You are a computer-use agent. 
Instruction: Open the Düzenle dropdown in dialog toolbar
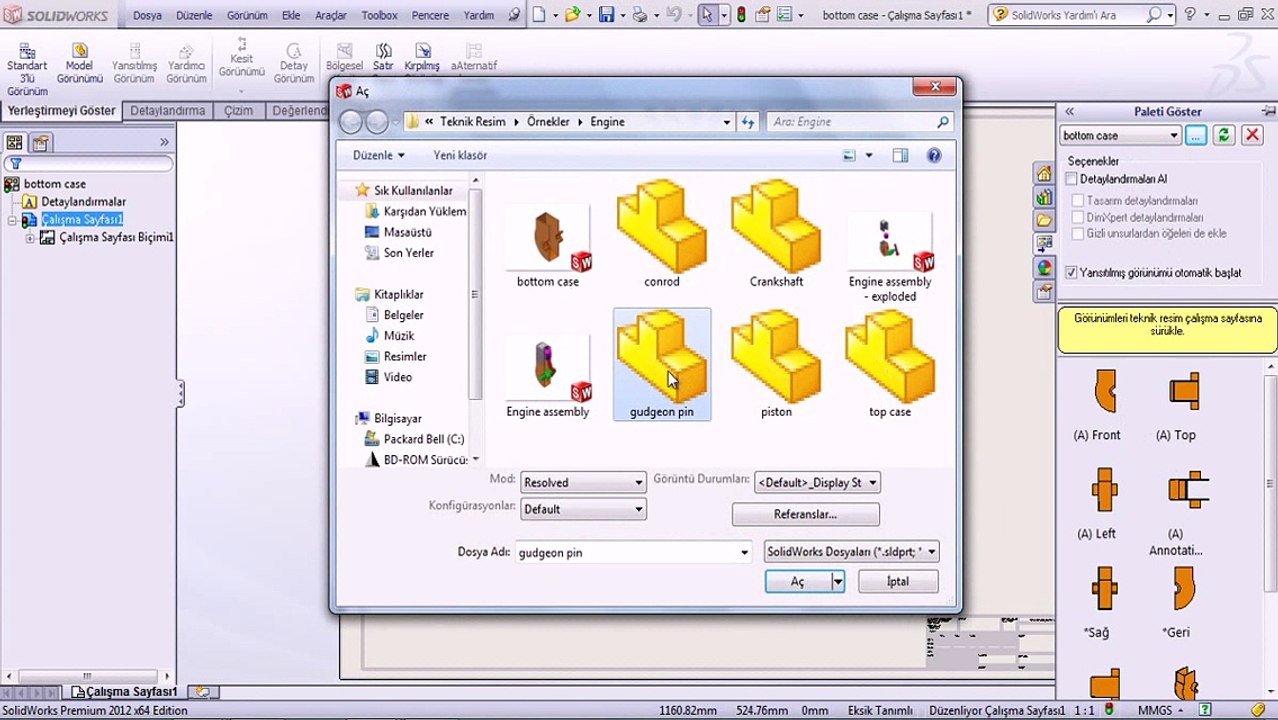click(x=378, y=155)
